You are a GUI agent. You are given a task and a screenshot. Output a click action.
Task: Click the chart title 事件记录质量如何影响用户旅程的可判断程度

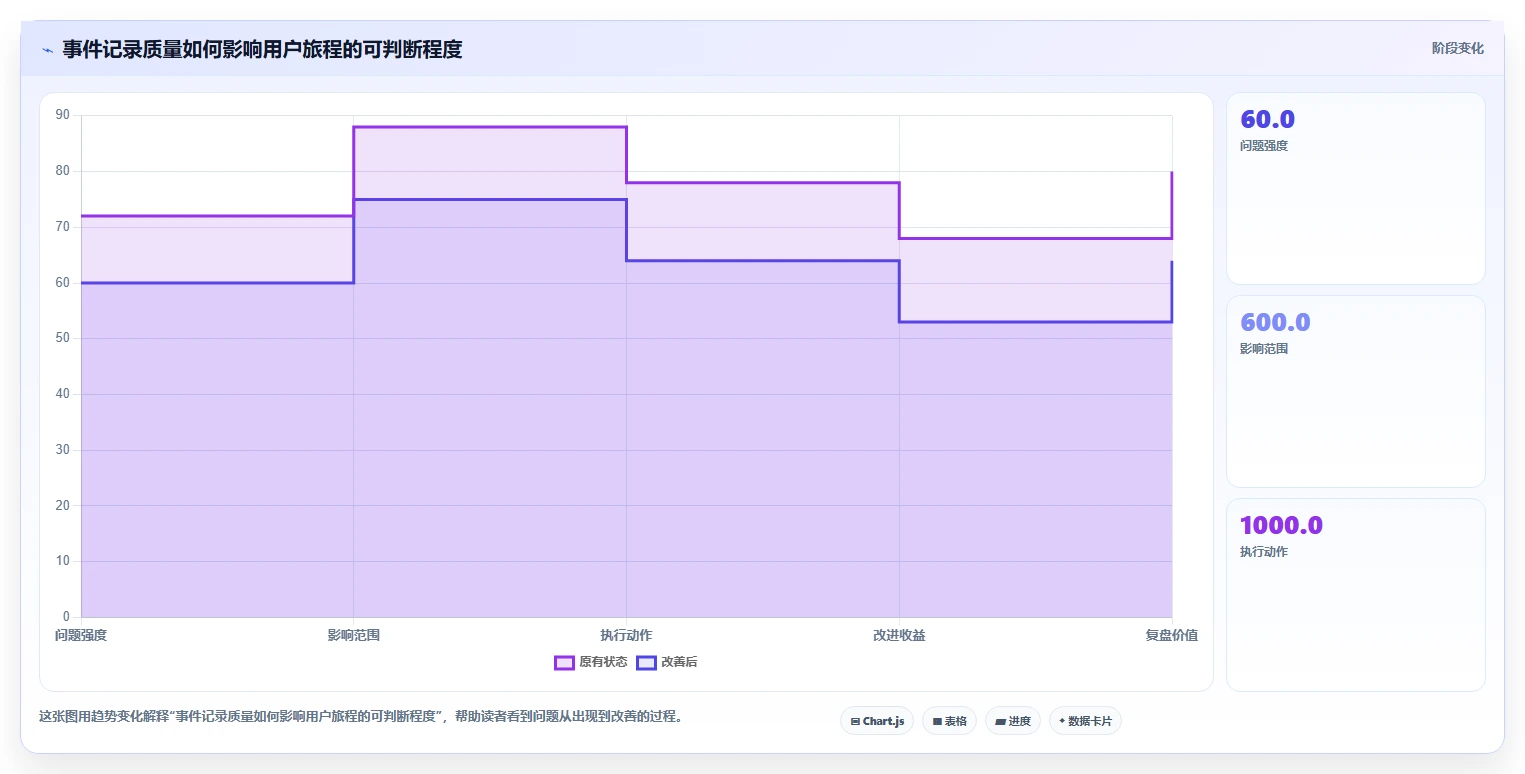262,49
